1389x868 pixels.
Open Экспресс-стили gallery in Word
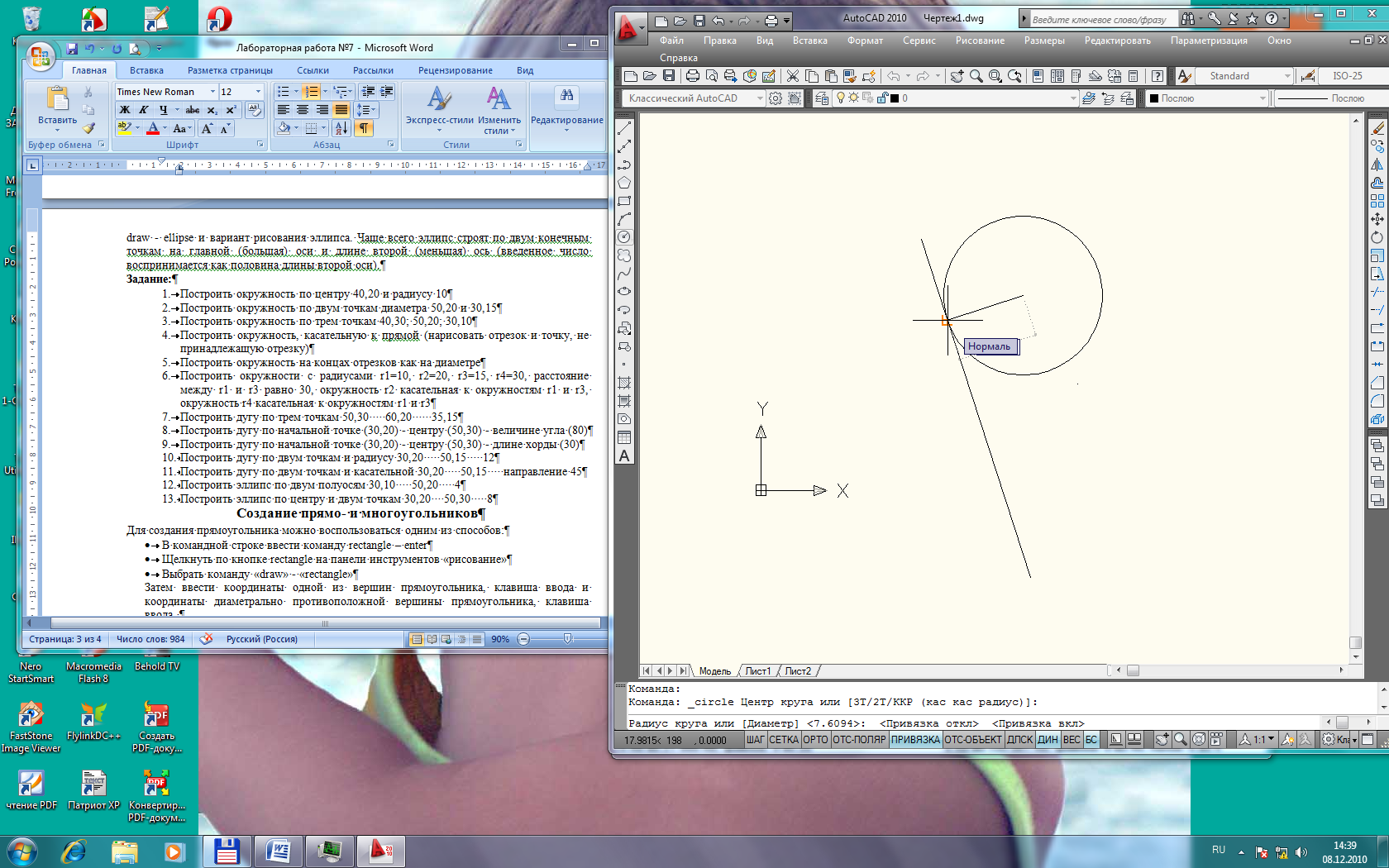pos(439,110)
